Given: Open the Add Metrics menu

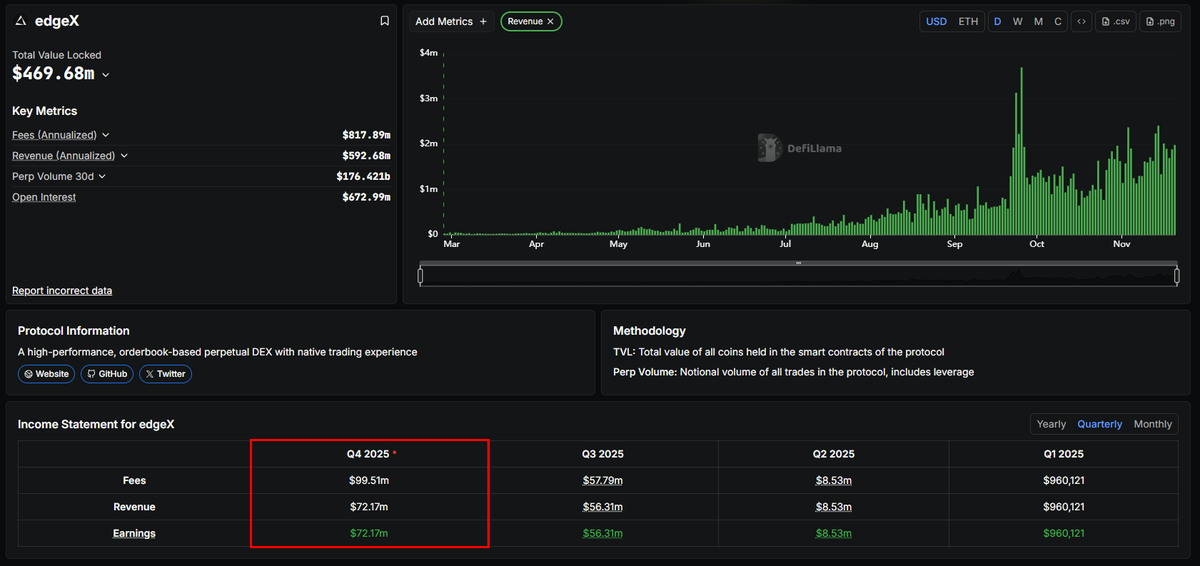Looking at the screenshot, I should pyautogui.click(x=451, y=21).
